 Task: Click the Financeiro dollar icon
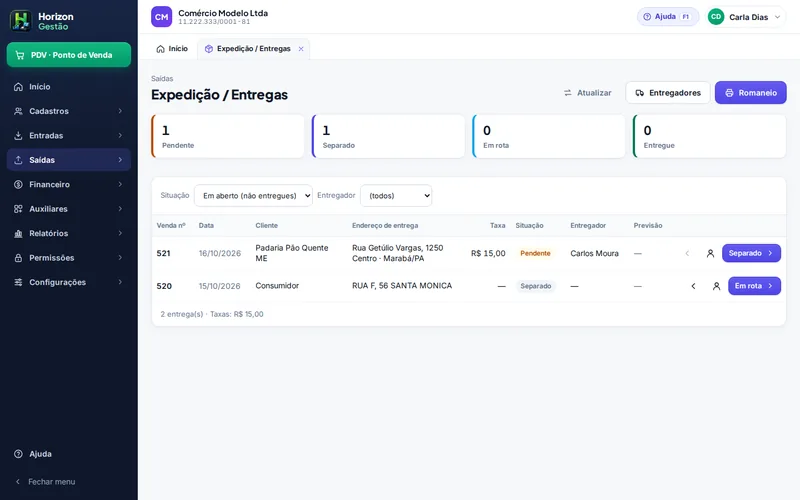click(18, 185)
